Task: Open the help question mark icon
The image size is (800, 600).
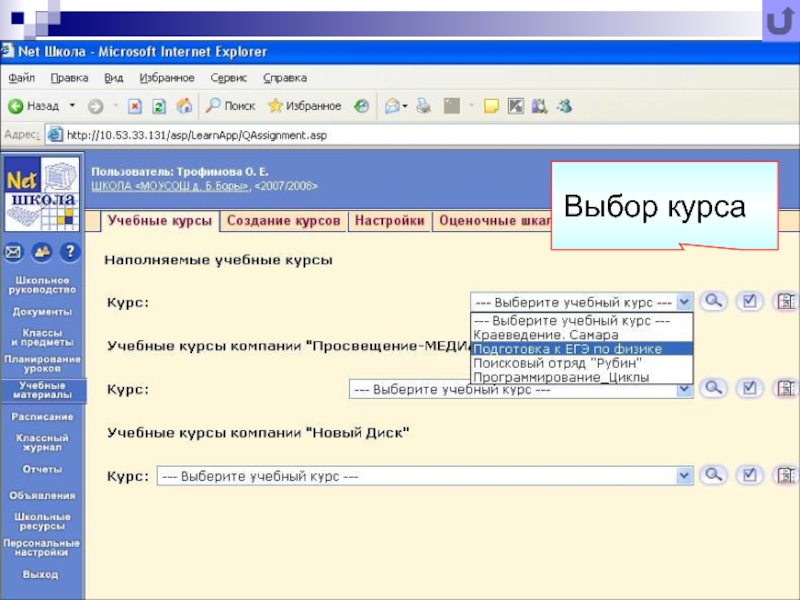Action: click(x=69, y=252)
